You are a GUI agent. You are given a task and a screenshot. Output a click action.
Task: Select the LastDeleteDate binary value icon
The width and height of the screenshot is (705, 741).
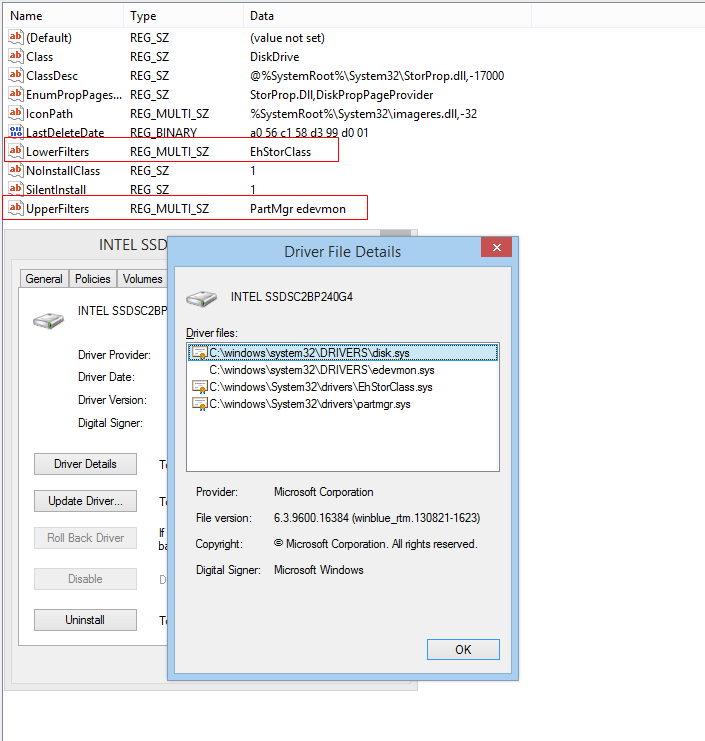(16, 132)
